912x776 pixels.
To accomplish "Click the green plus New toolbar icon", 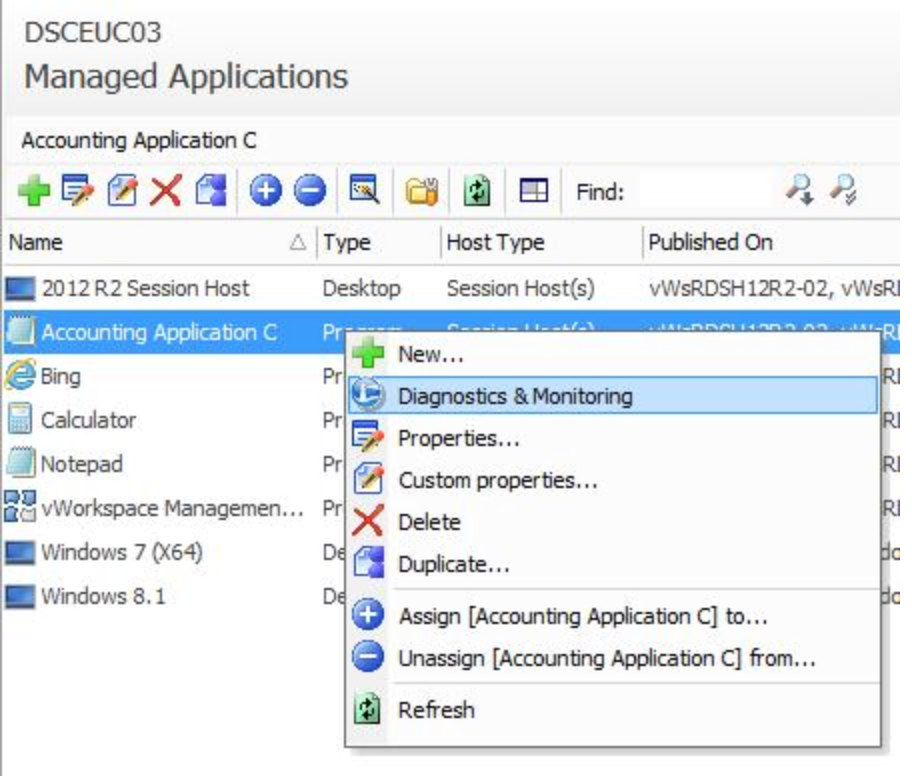I will (x=34, y=190).
